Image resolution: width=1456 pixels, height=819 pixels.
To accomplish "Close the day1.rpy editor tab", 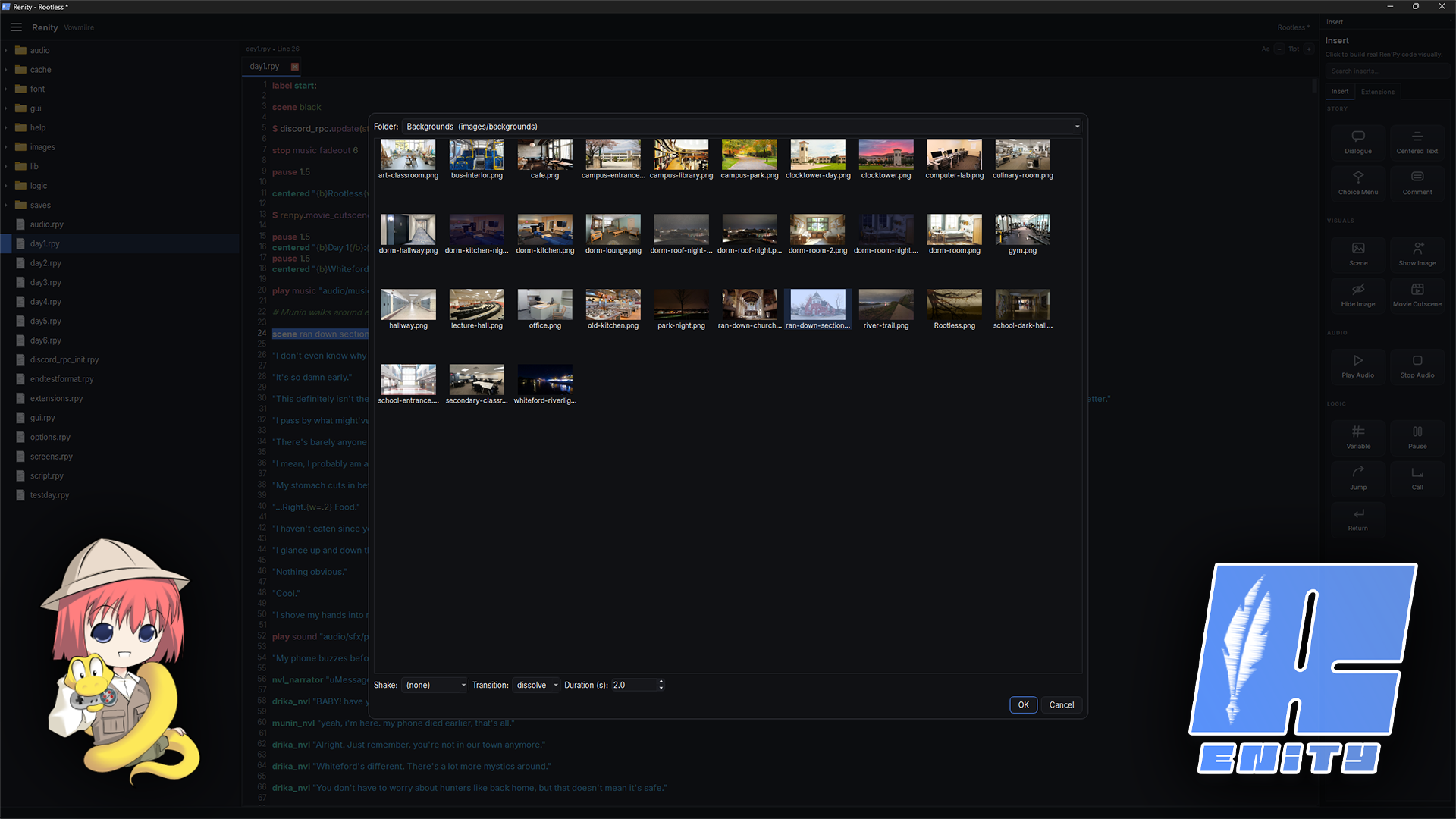I will point(295,67).
